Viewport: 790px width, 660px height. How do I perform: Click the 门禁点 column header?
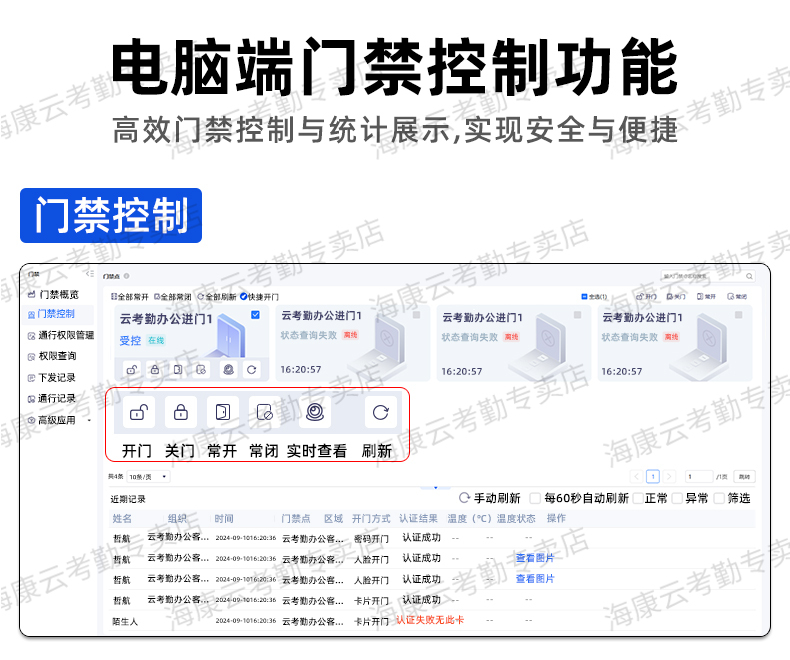coord(296,518)
